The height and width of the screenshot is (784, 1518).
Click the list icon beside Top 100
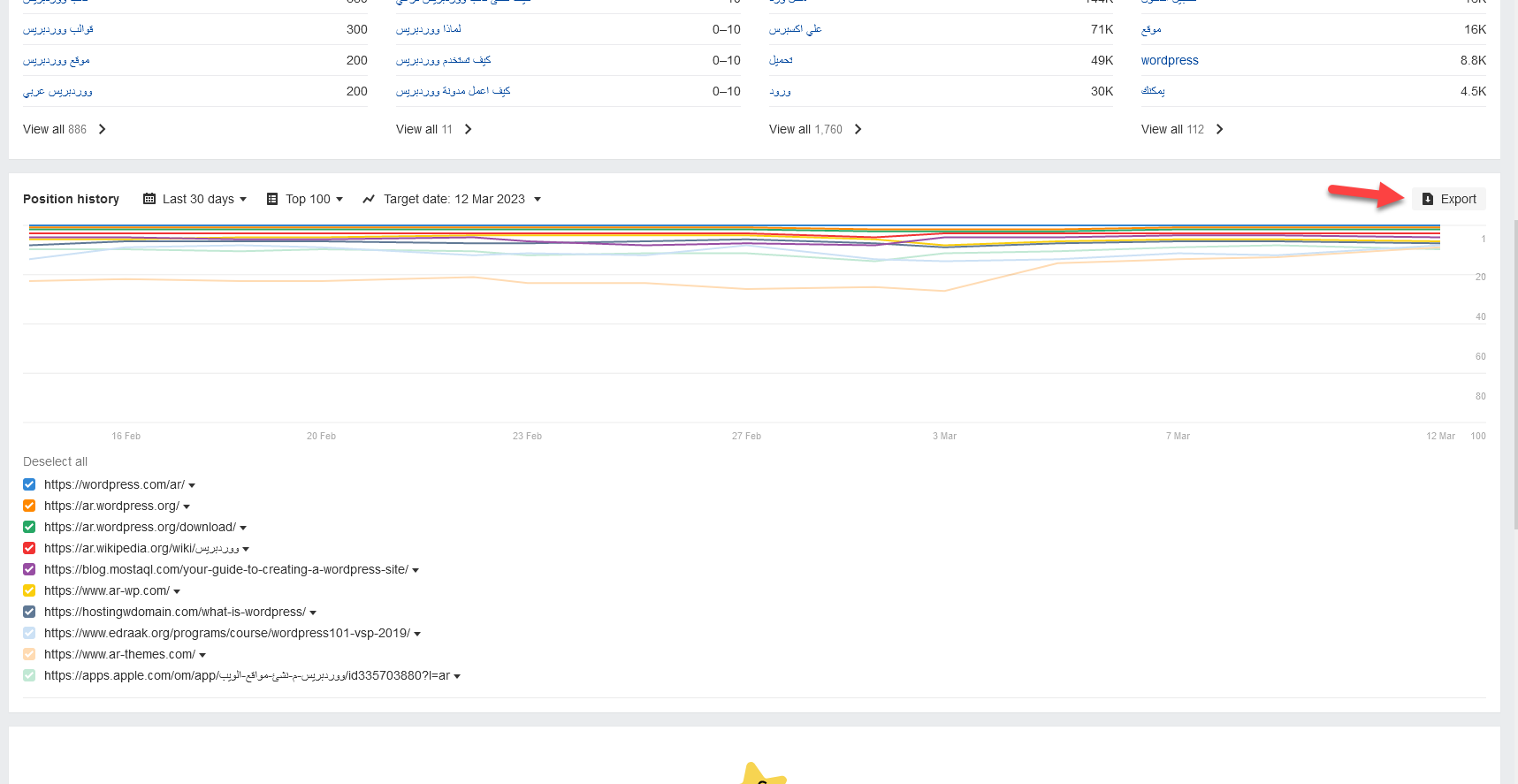point(272,199)
